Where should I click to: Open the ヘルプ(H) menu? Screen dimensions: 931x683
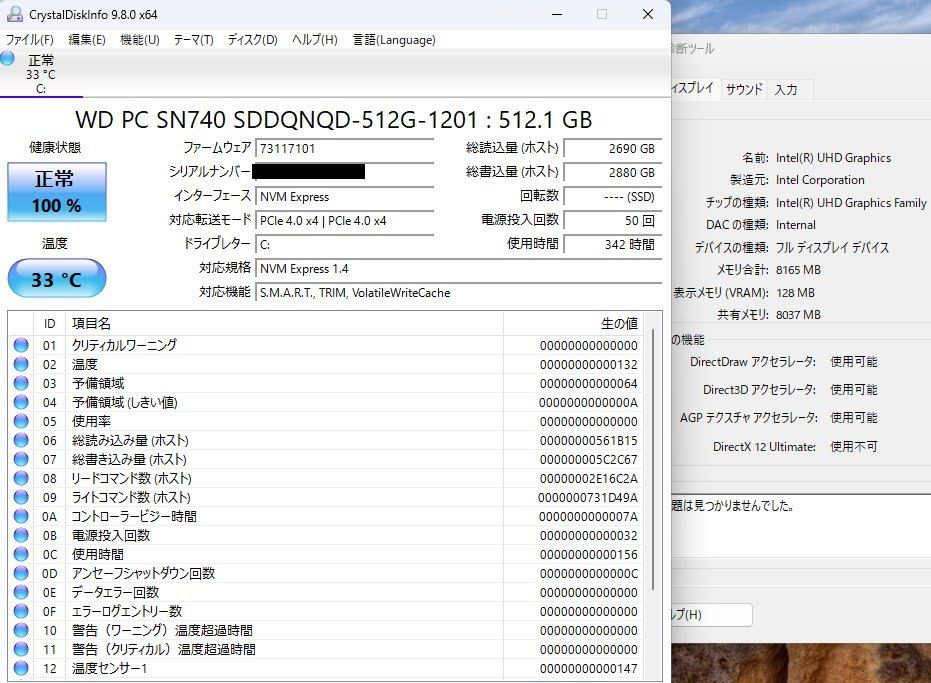click(x=314, y=40)
